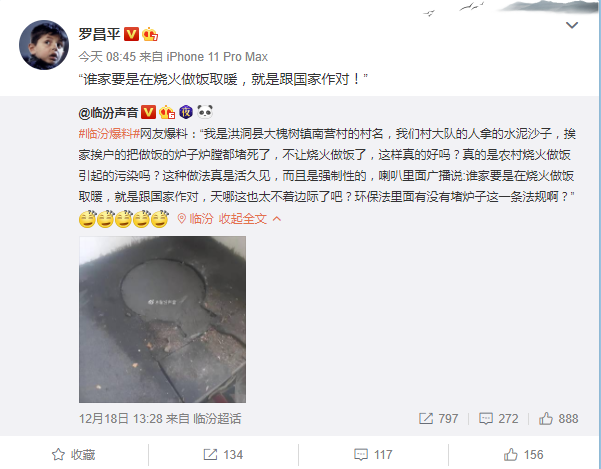The height and width of the screenshot is (469, 601).
Task: Open 罗昌平's profile avatar
Action: [44, 45]
